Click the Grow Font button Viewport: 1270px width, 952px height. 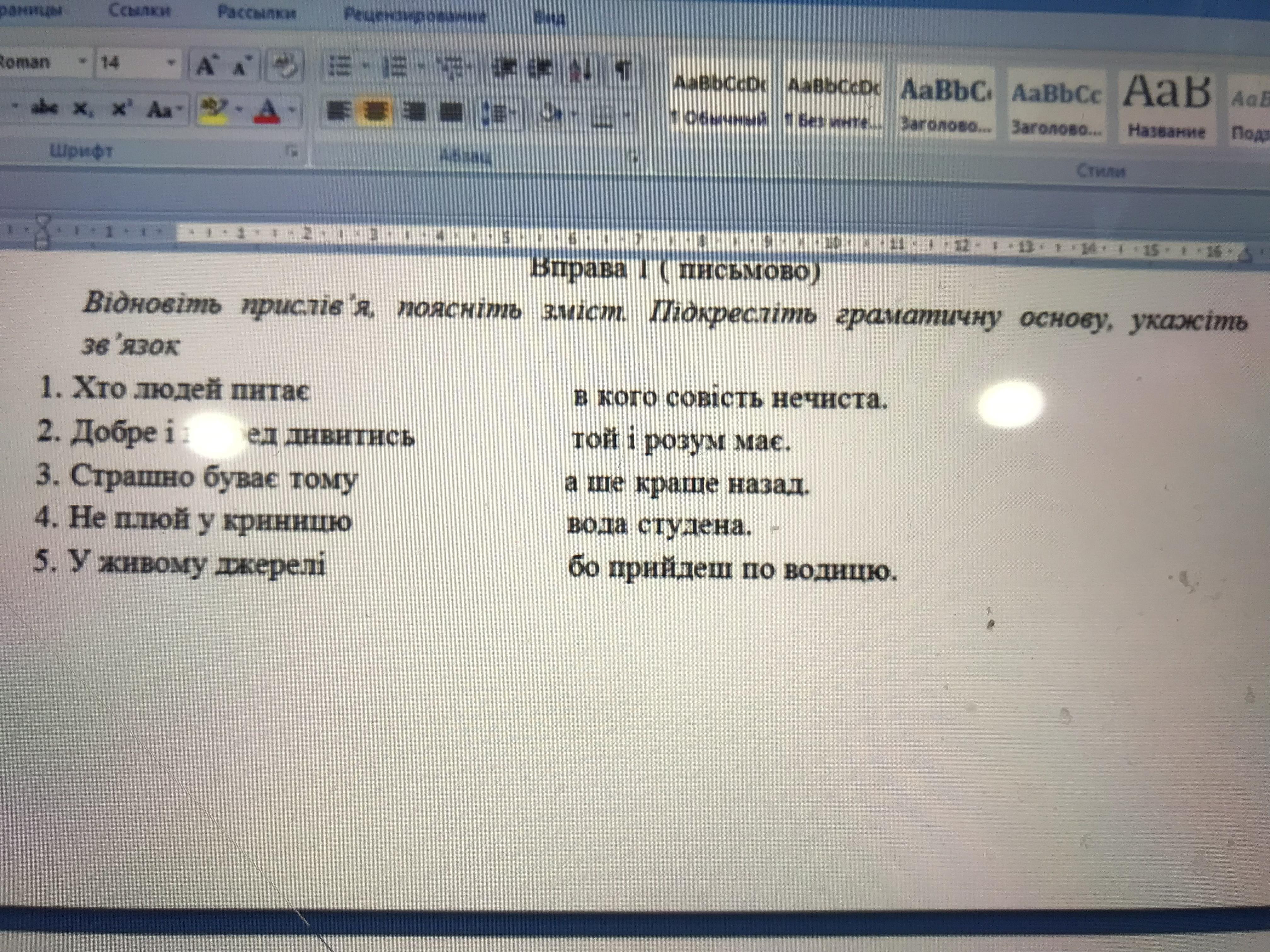tap(206, 66)
